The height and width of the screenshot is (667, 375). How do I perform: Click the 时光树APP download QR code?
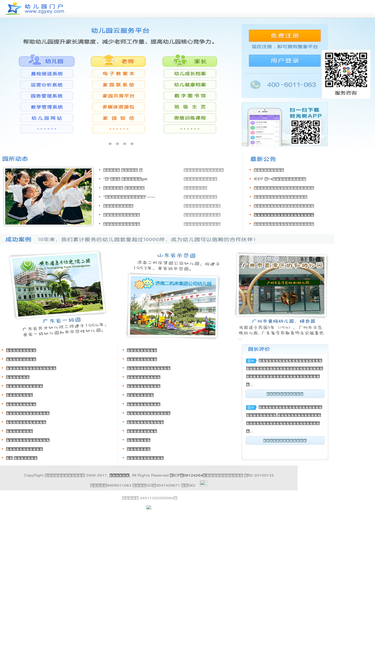click(x=306, y=132)
